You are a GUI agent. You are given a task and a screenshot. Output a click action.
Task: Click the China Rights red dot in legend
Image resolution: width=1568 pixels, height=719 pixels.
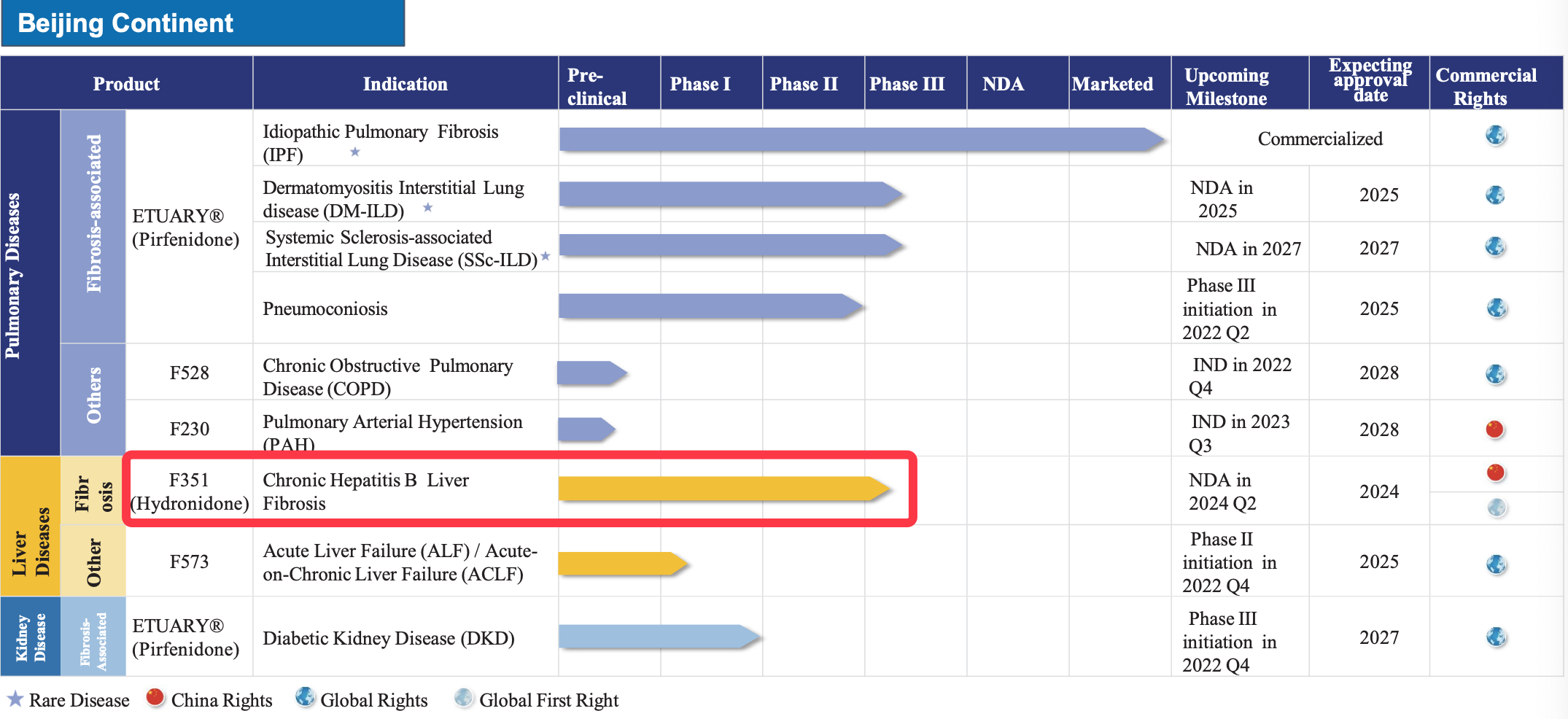coord(155,698)
